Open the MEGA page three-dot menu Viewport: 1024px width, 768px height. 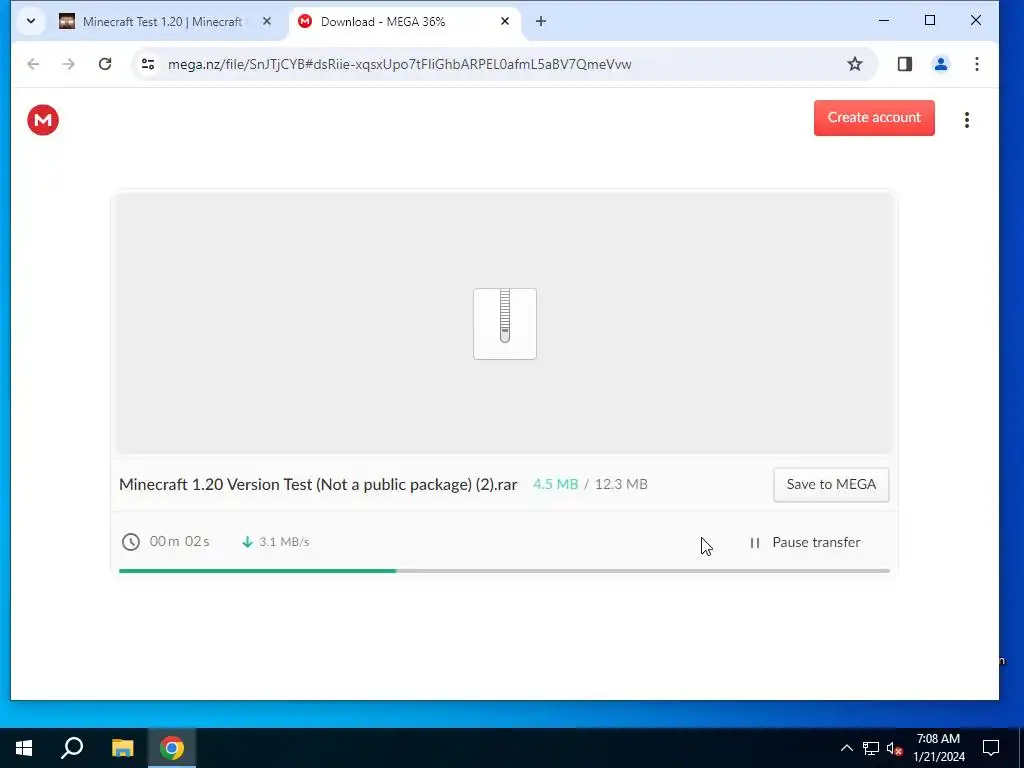[x=967, y=120]
